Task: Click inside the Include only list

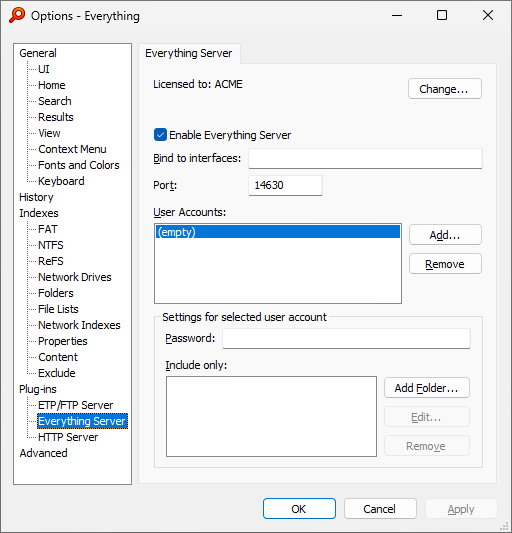Action: coord(271,416)
